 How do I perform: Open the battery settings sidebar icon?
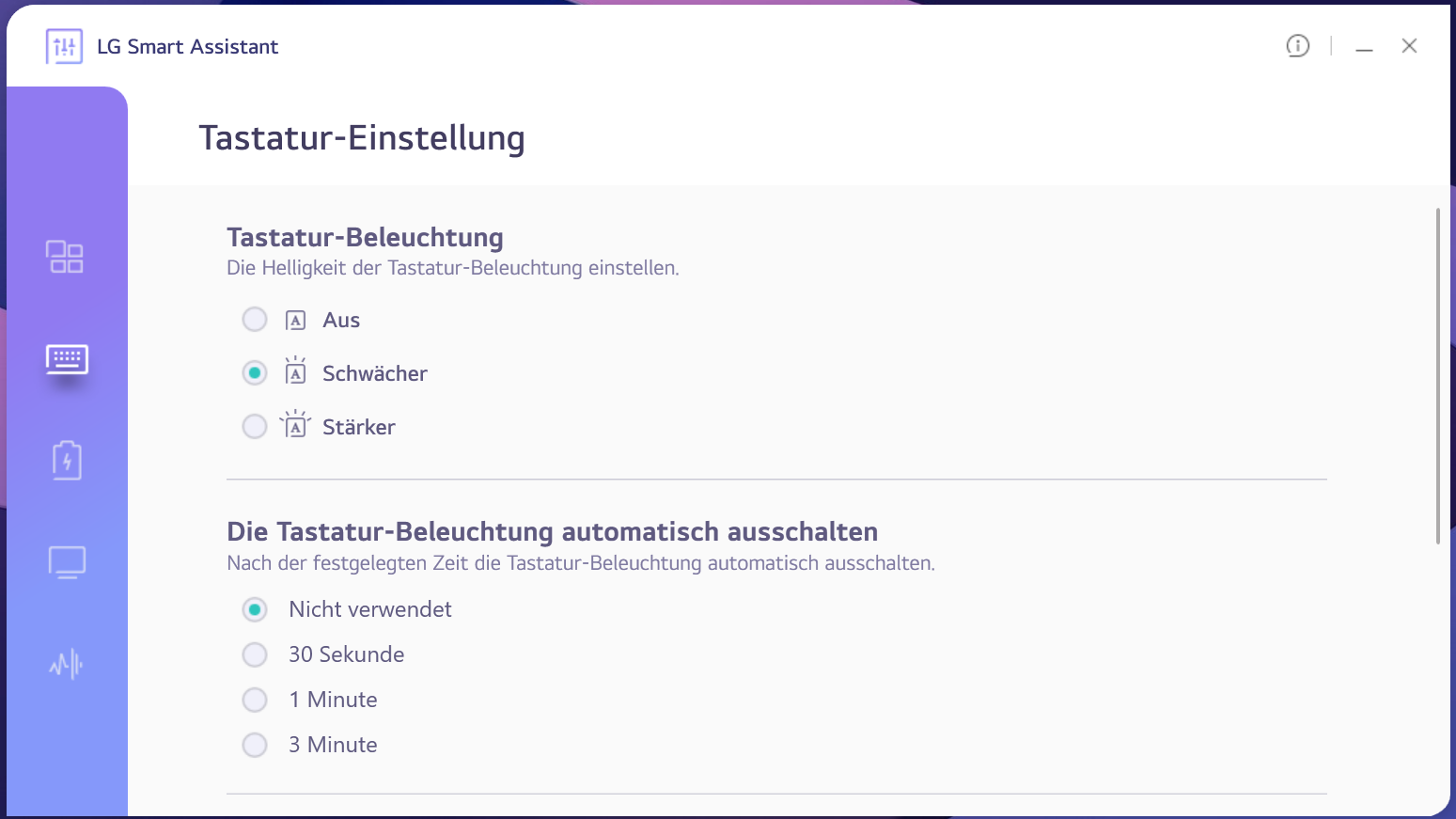pyautogui.click(x=67, y=461)
